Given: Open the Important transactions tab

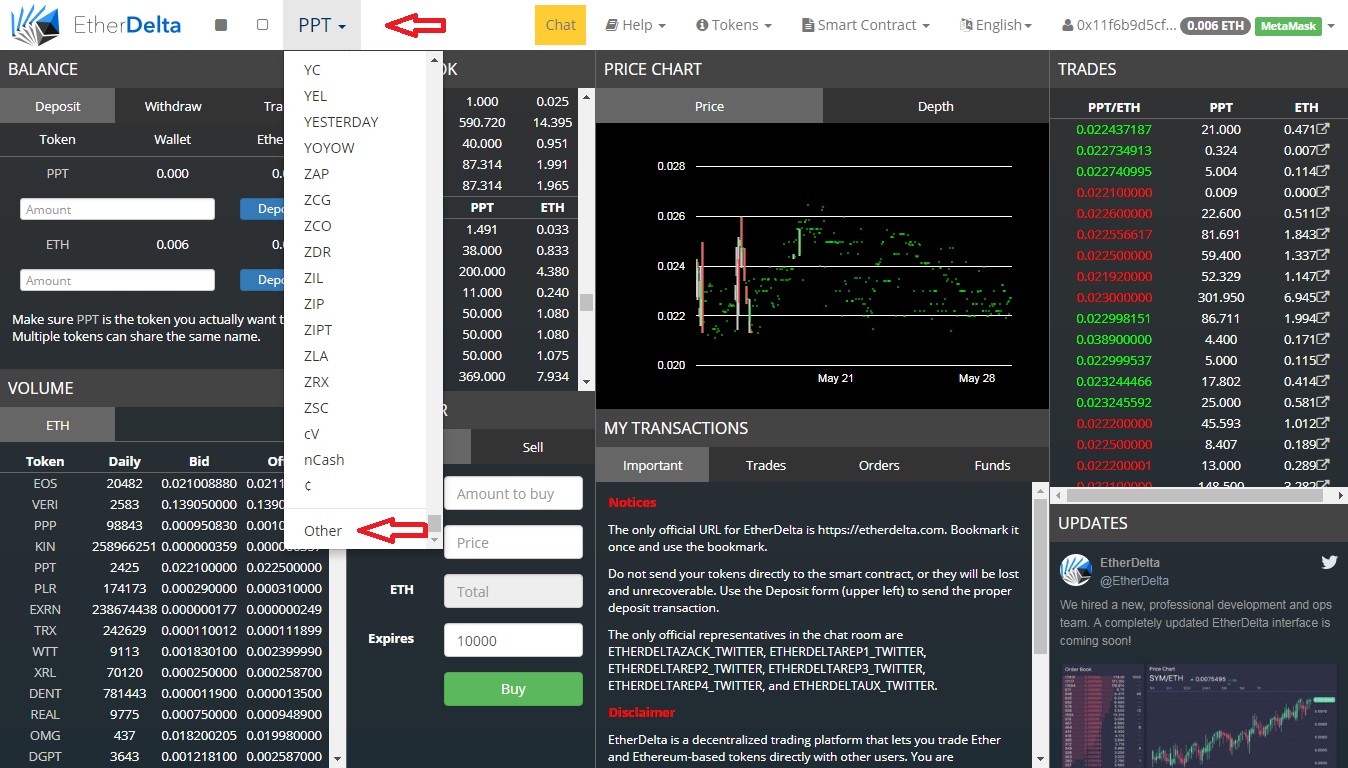Looking at the screenshot, I should point(652,465).
